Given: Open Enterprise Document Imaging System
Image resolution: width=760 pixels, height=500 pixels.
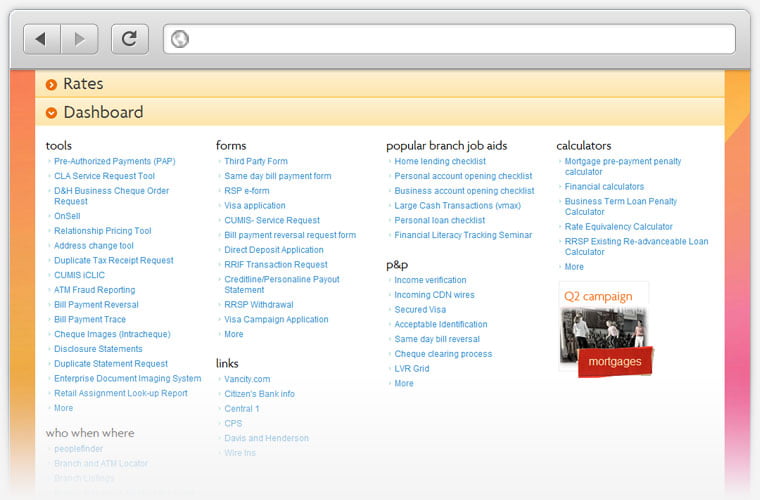Looking at the screenshot, I should click(127, 378).
